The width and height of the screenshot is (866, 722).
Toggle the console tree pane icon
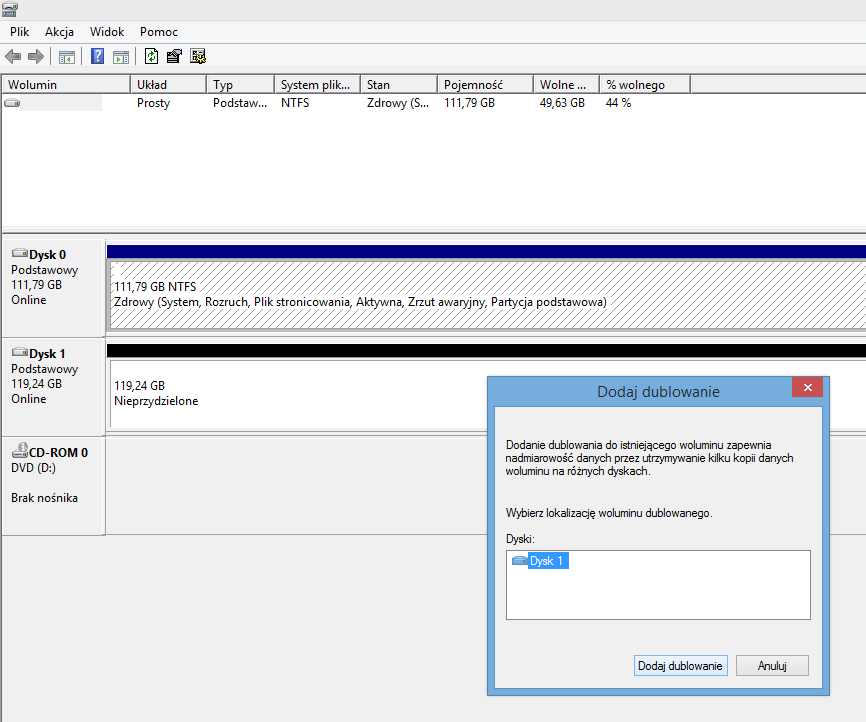click(67, 56)
